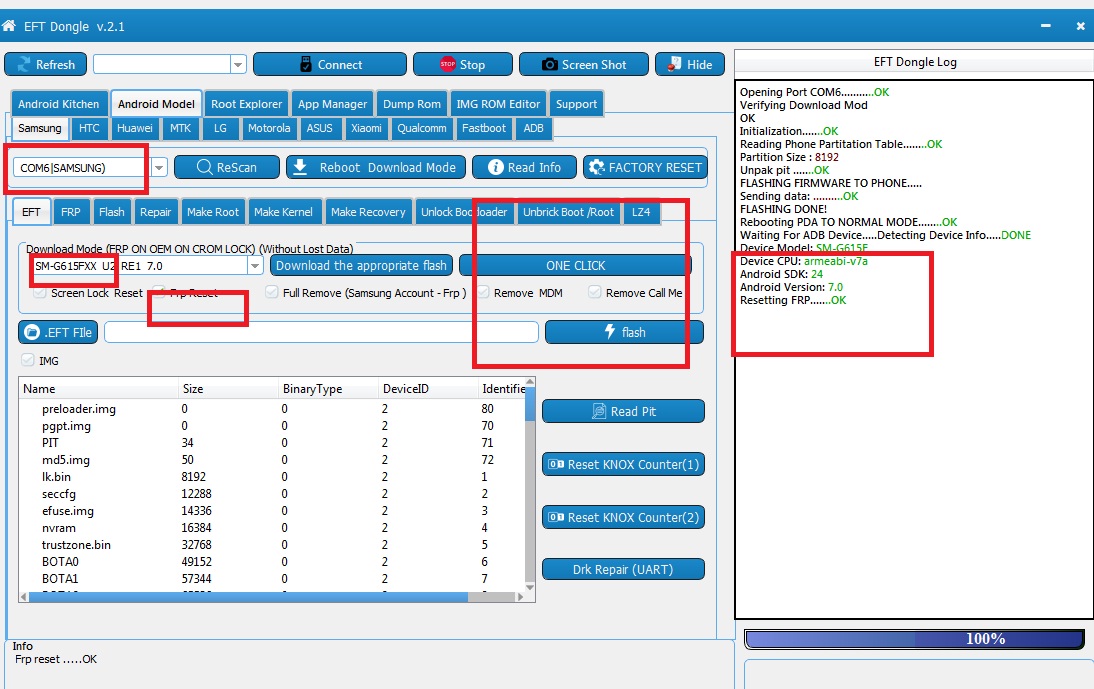
Task: Open the ADB tab
Action: coord(534,128)
